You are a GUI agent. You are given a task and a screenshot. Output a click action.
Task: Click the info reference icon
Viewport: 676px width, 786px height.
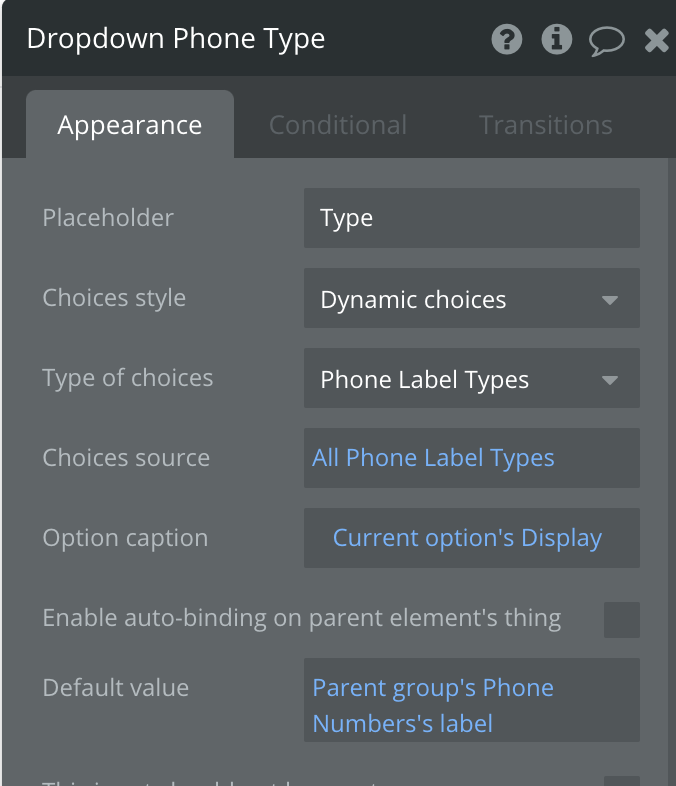(x=556, y=39)
